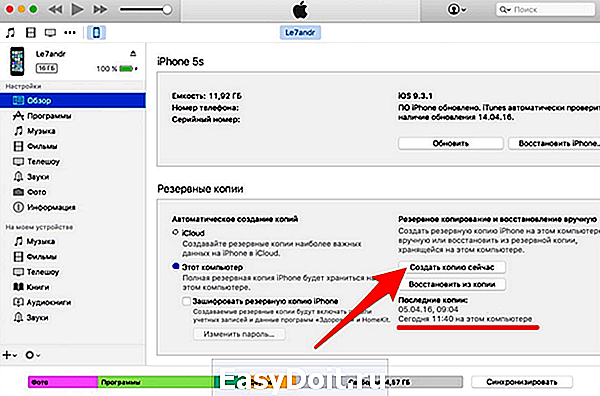Open the more media types ellipsis
The height and width of the screenshot is (396, 600).
pyautogui.click(x=70, y=33)
